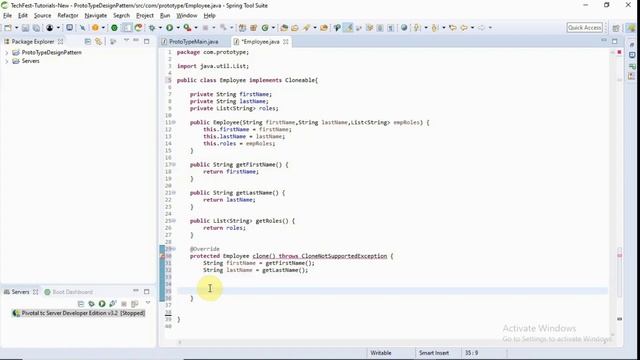Open the Window menu
Screen dimensions: 640x360
[x=187, y=16]
